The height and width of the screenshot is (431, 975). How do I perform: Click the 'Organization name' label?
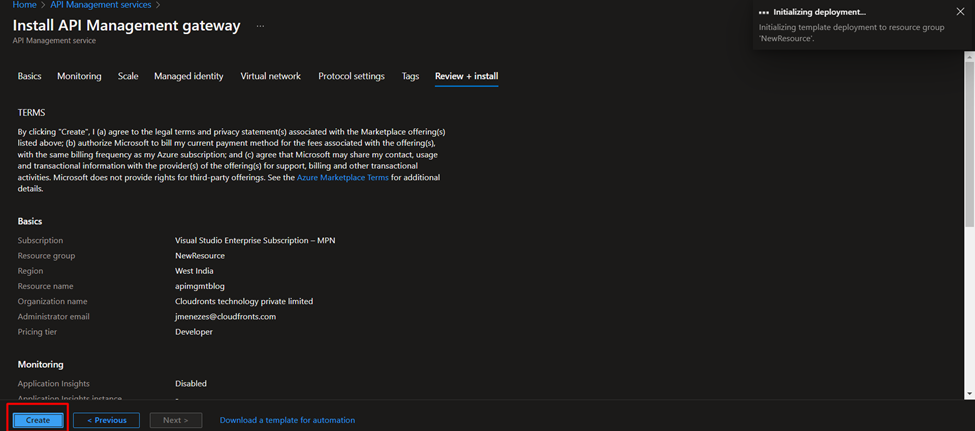53,302
